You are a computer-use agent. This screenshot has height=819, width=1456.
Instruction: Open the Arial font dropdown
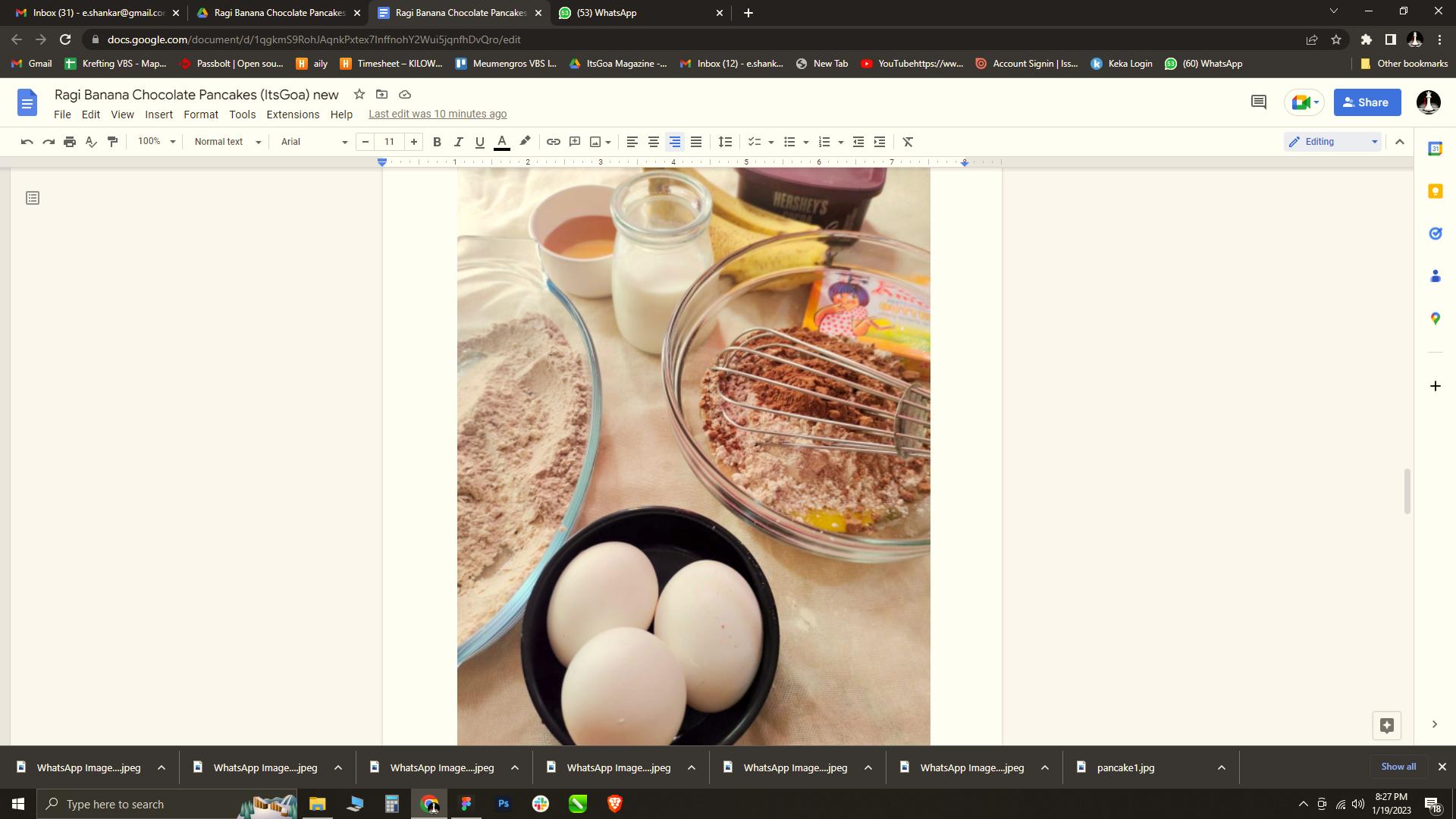313,142
